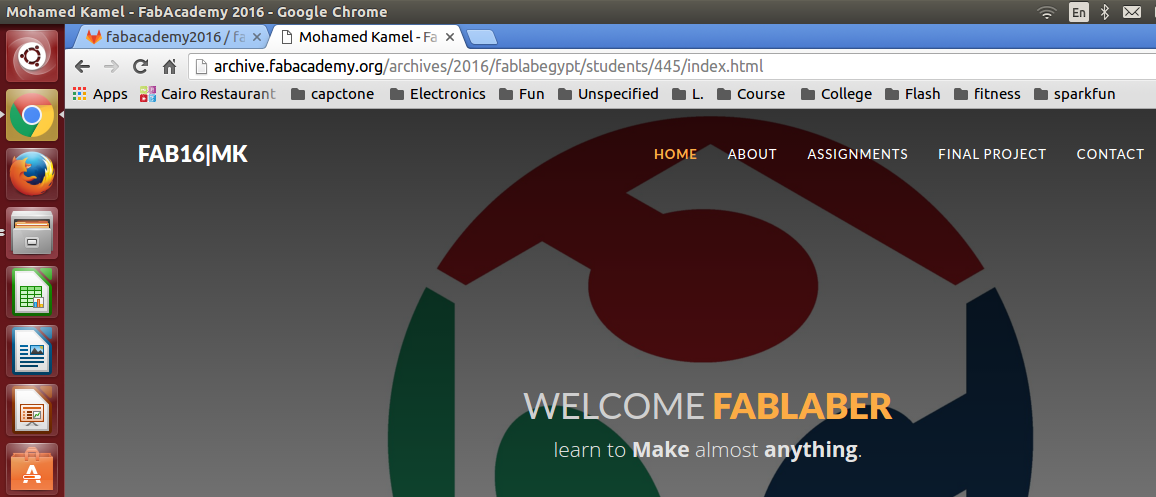
Task: Click the Google Chrome launcher icon
Action: tap(32, 115)
